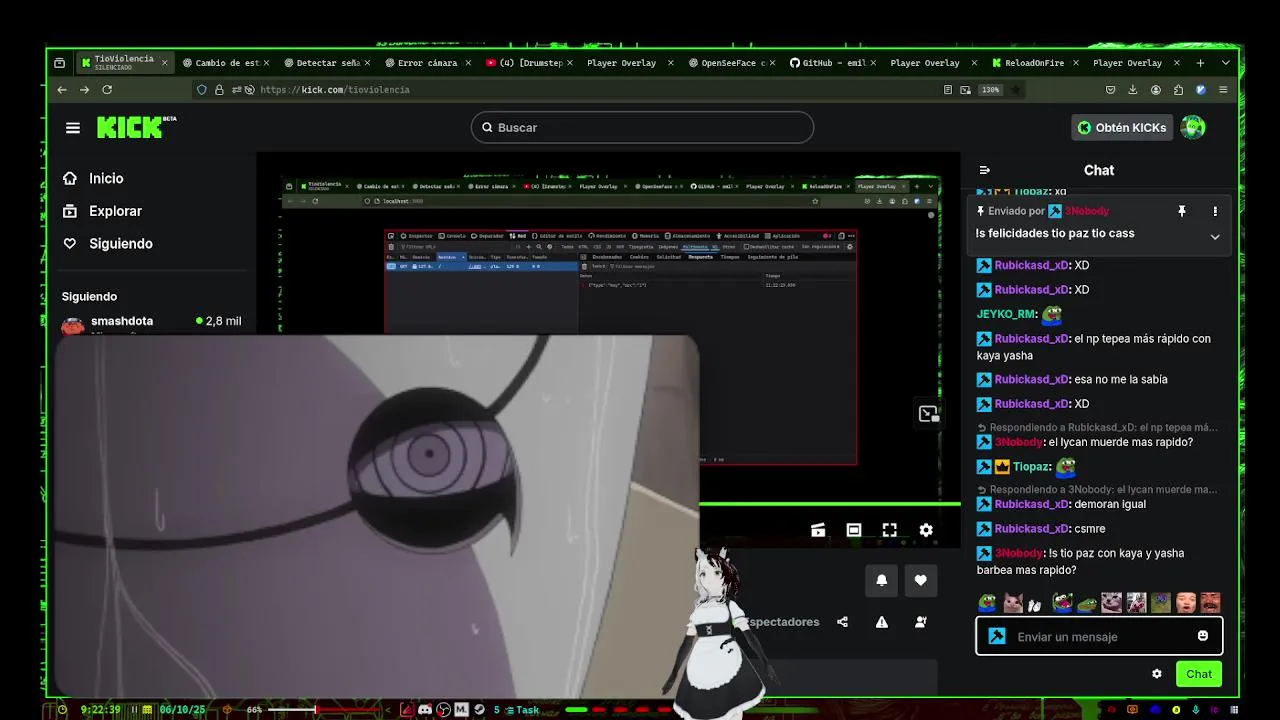Open the Pocket save icon
The image size is (1280, 720).
1110,90
